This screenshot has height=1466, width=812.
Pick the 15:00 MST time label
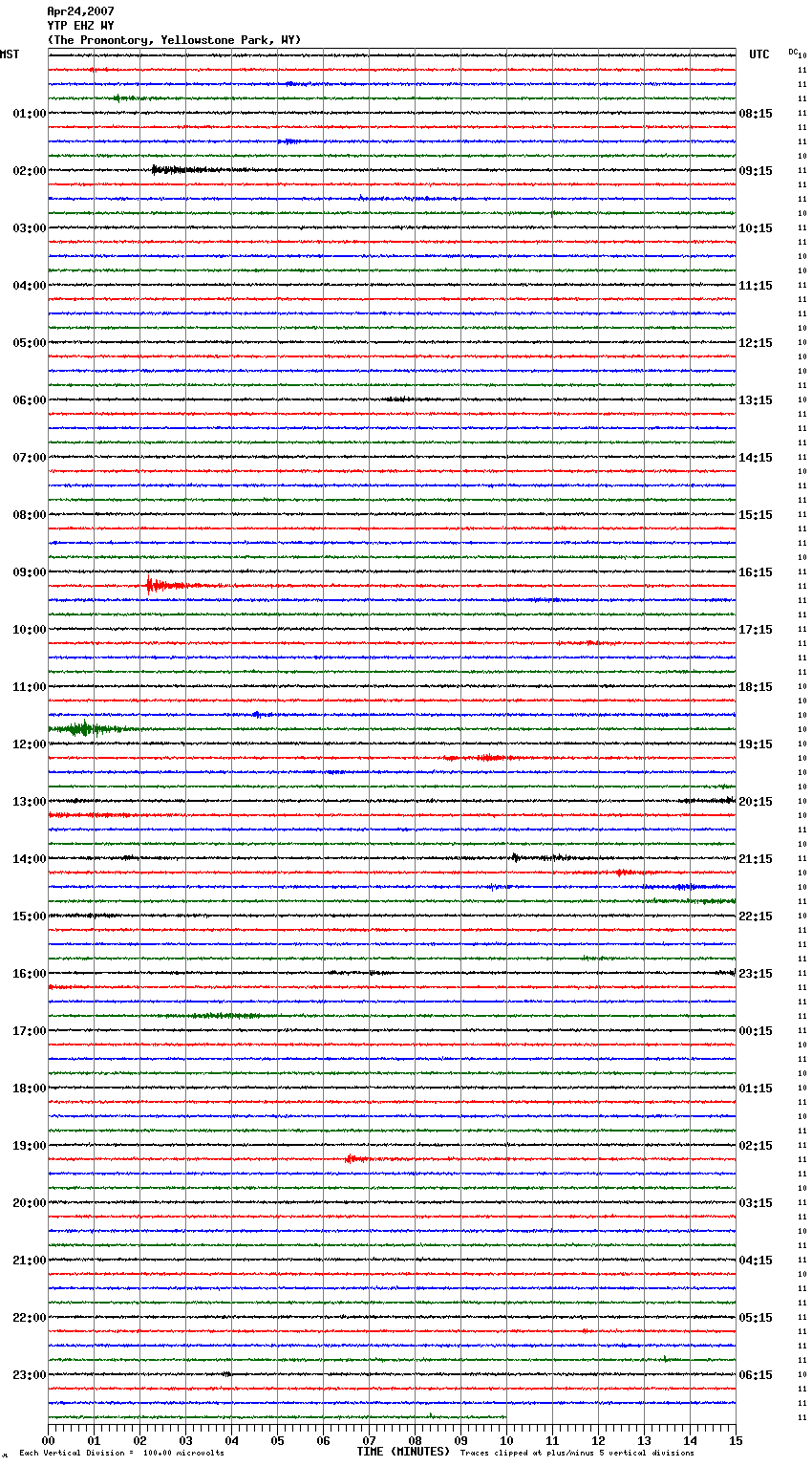point(29,916)
